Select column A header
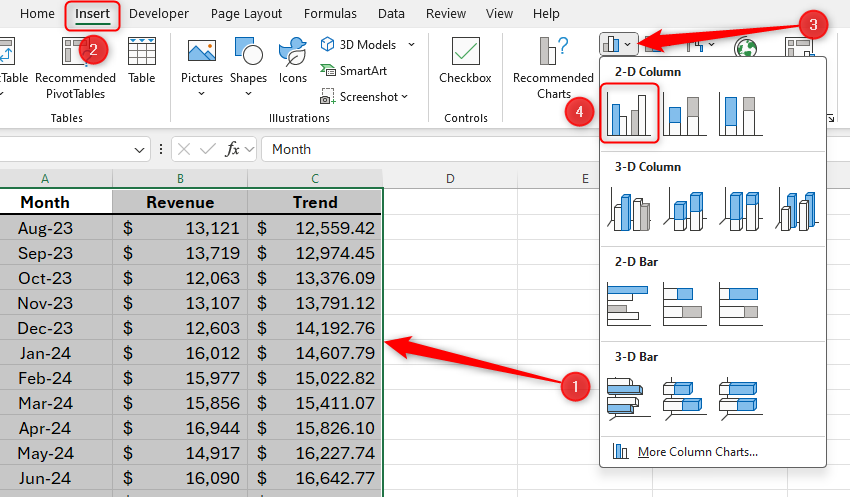Viewport: 850px width, 497px height. pos(45,178)
